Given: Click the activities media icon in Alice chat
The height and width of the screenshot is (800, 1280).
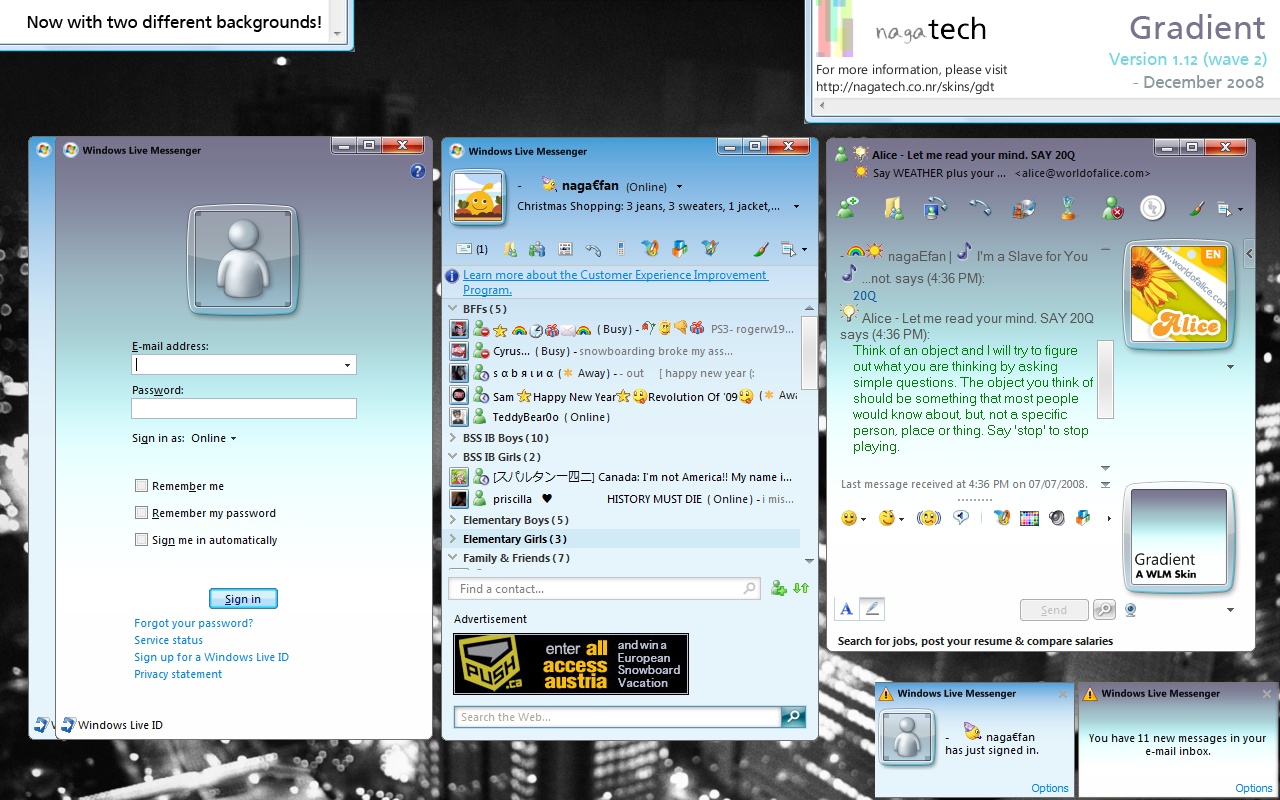Looking at the screenshot, I should (1024, 208).
